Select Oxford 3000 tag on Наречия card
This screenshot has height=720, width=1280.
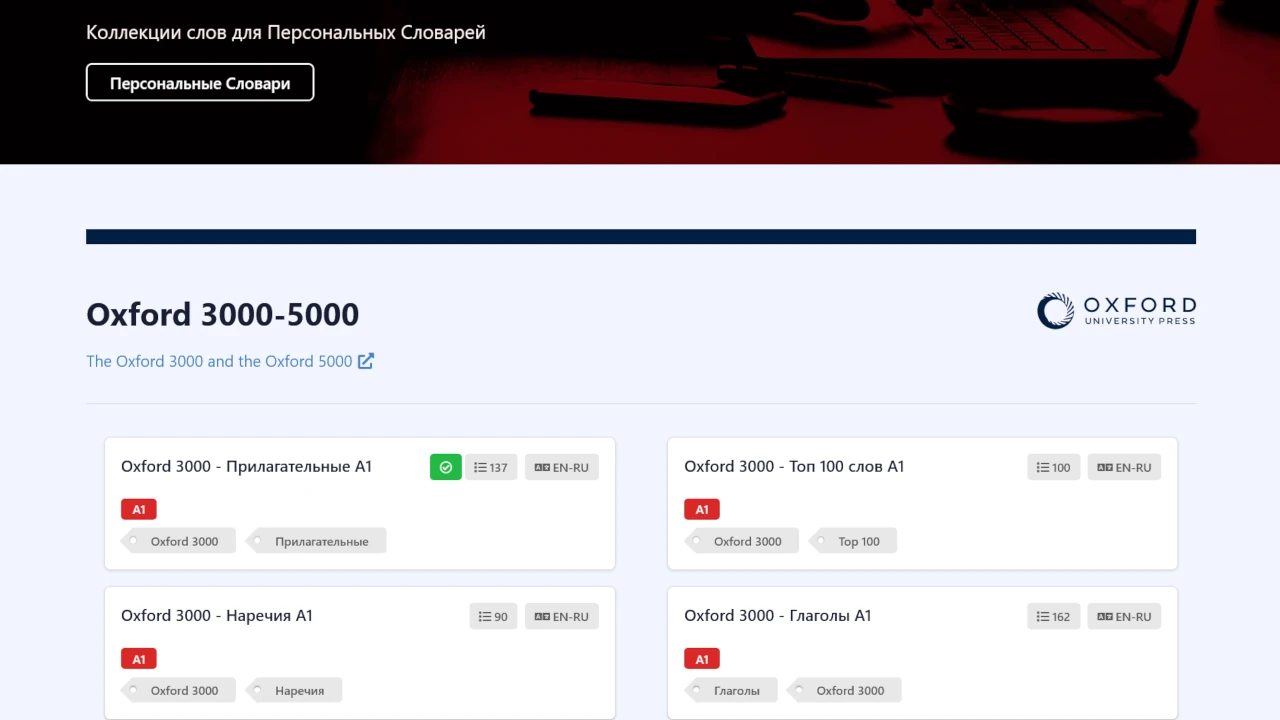pyautogui.click(x=178, y=690)
